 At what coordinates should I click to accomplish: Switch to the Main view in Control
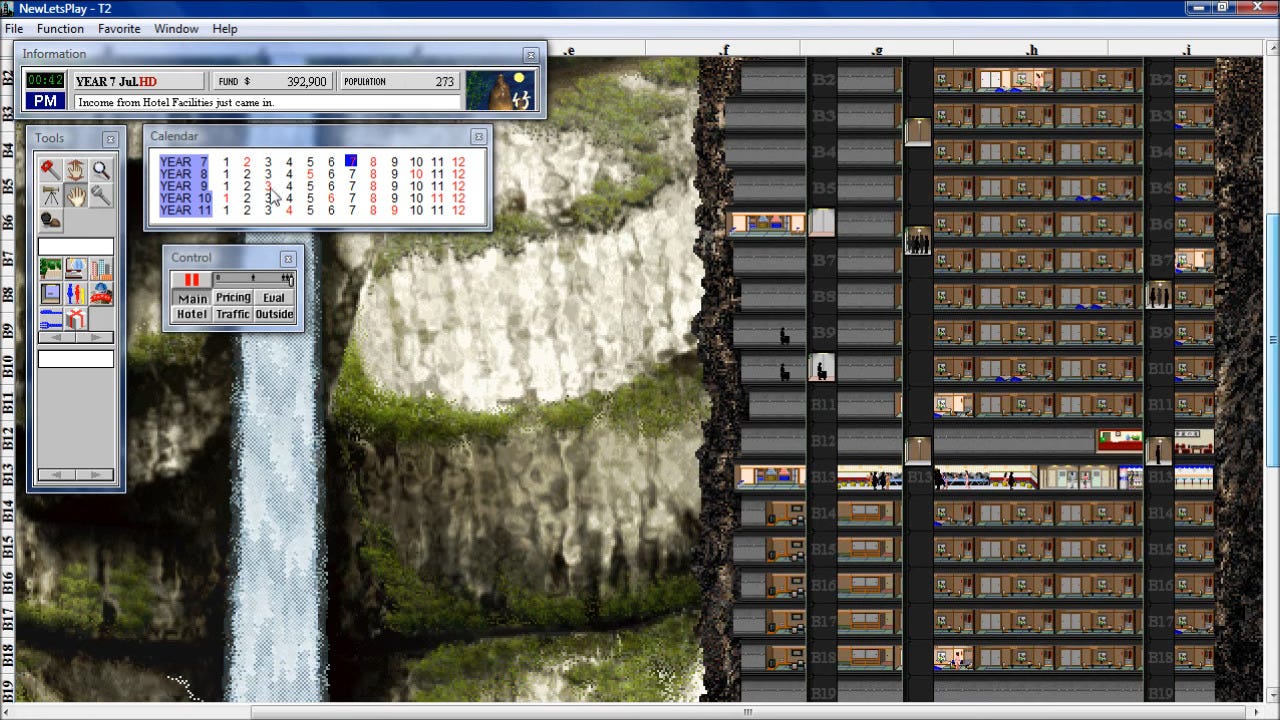[x=192, y=298]
